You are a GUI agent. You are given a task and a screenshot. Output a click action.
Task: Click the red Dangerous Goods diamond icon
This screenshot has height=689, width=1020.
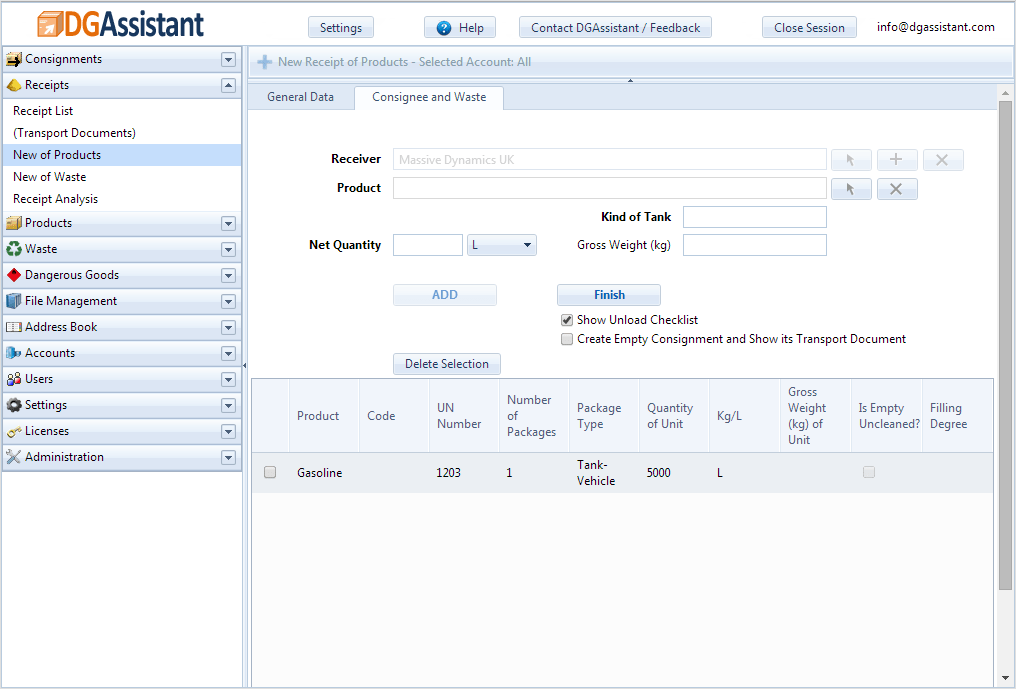[14, 275]
